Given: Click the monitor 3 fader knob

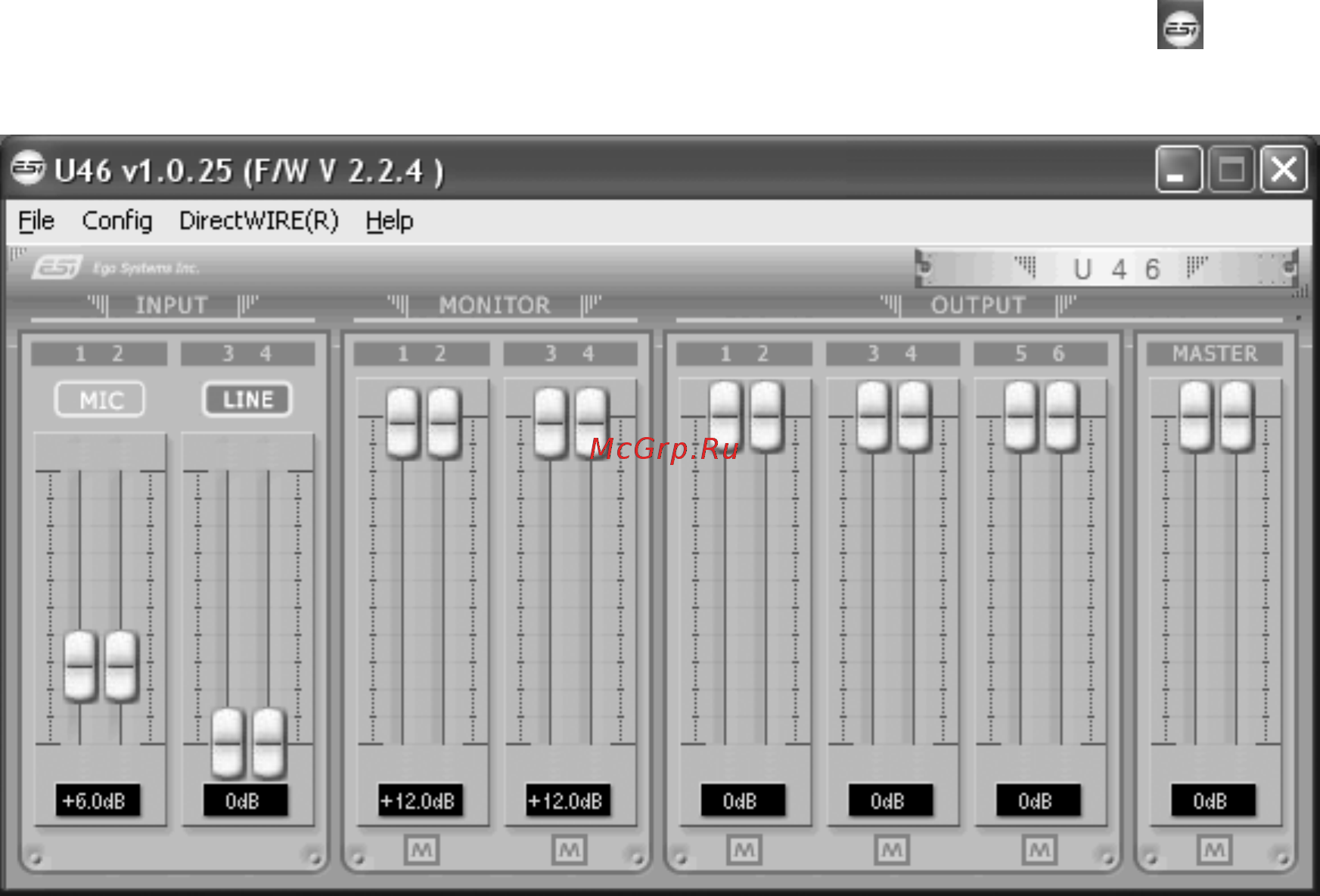Looking at the screenshot, I should point(550,423).
